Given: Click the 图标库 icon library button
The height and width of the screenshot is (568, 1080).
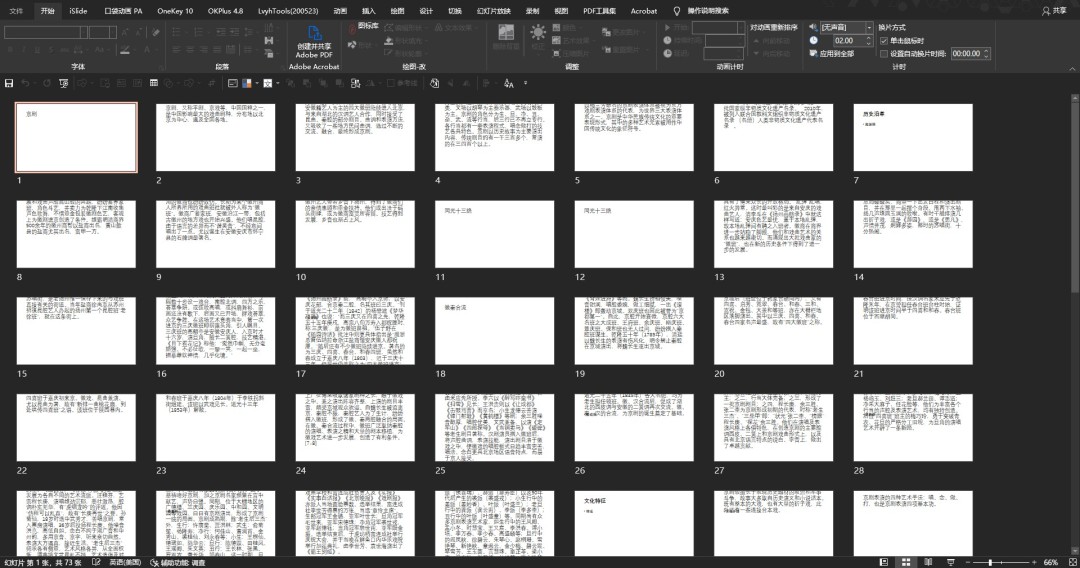Looking at the screenshot, I should pos(368,25).
